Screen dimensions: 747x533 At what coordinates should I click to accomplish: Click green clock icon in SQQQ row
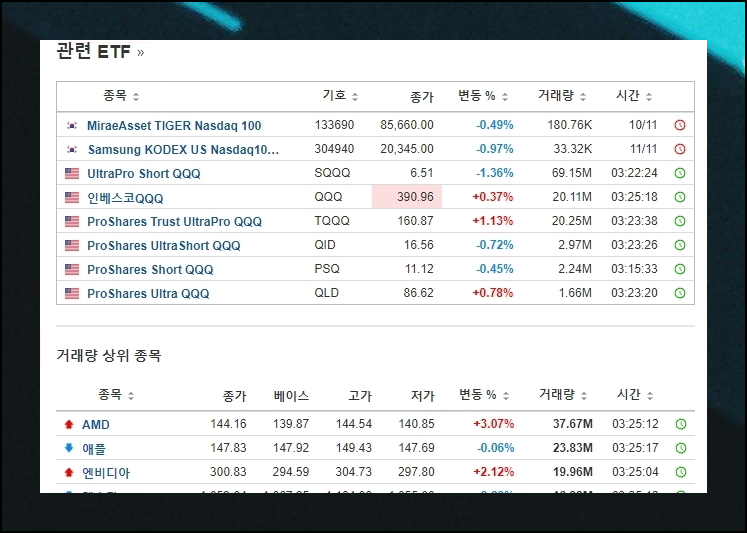pyautogui.click(x=680, y=173)
